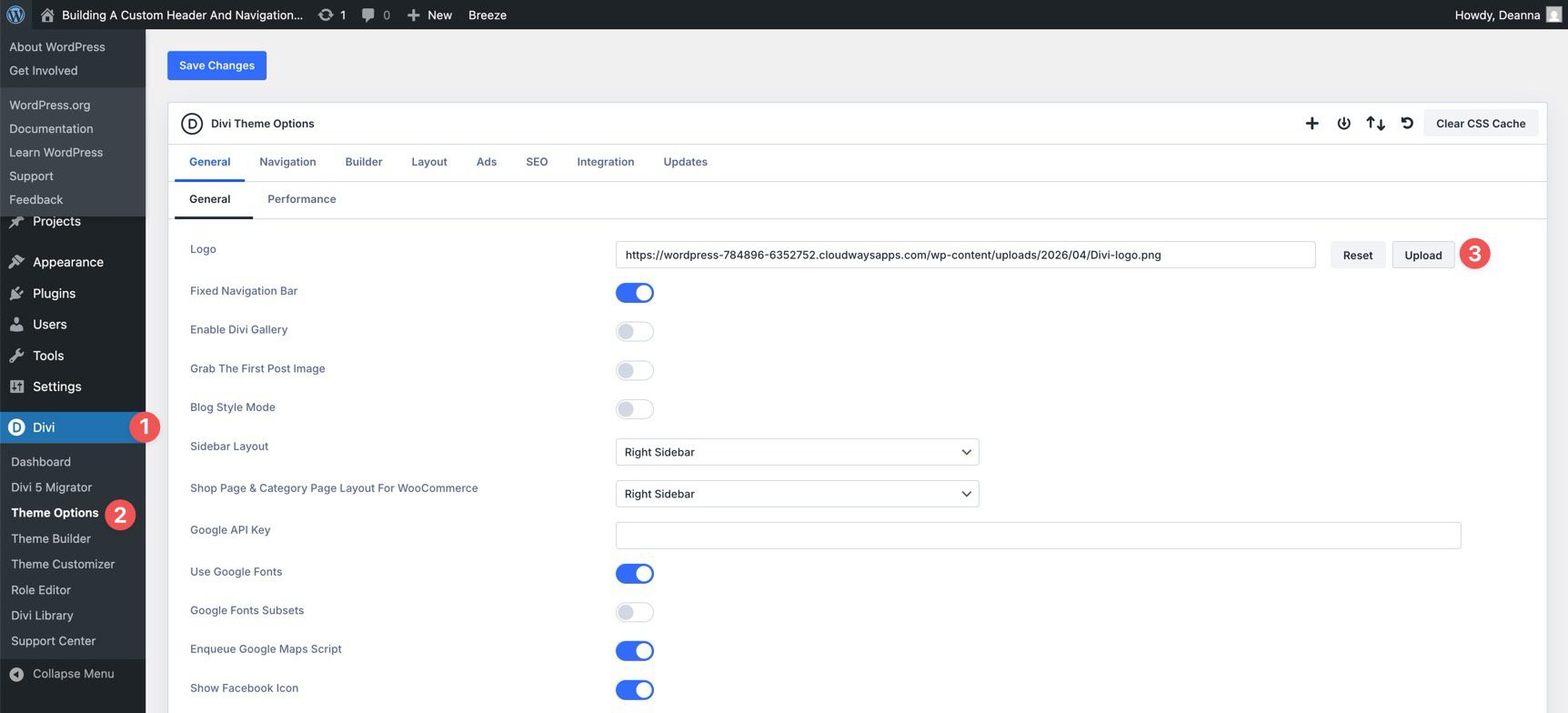Viewport: 1568px width, 713px height.
Task: Click the Save Changes button
Action: tap(216, 65)
